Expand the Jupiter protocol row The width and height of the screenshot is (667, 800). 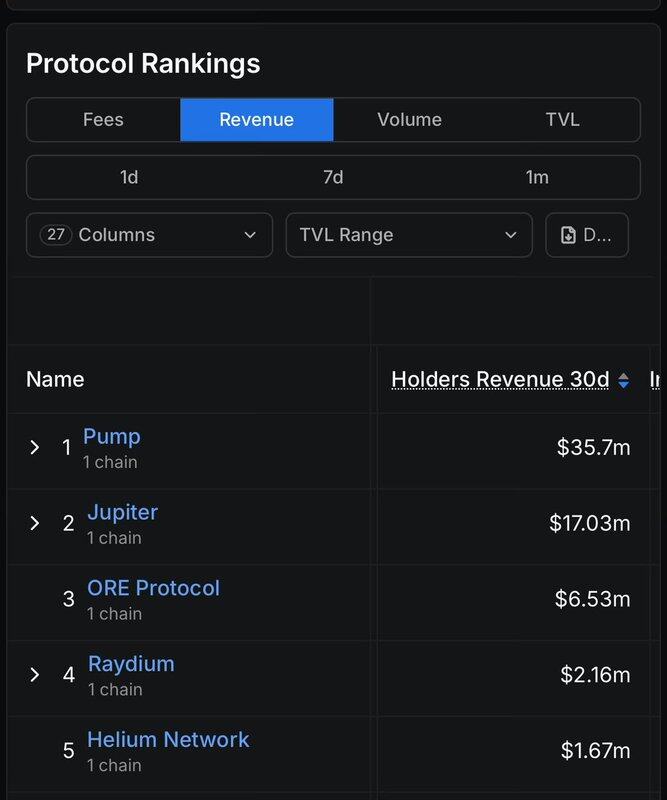tap(35, 523)
